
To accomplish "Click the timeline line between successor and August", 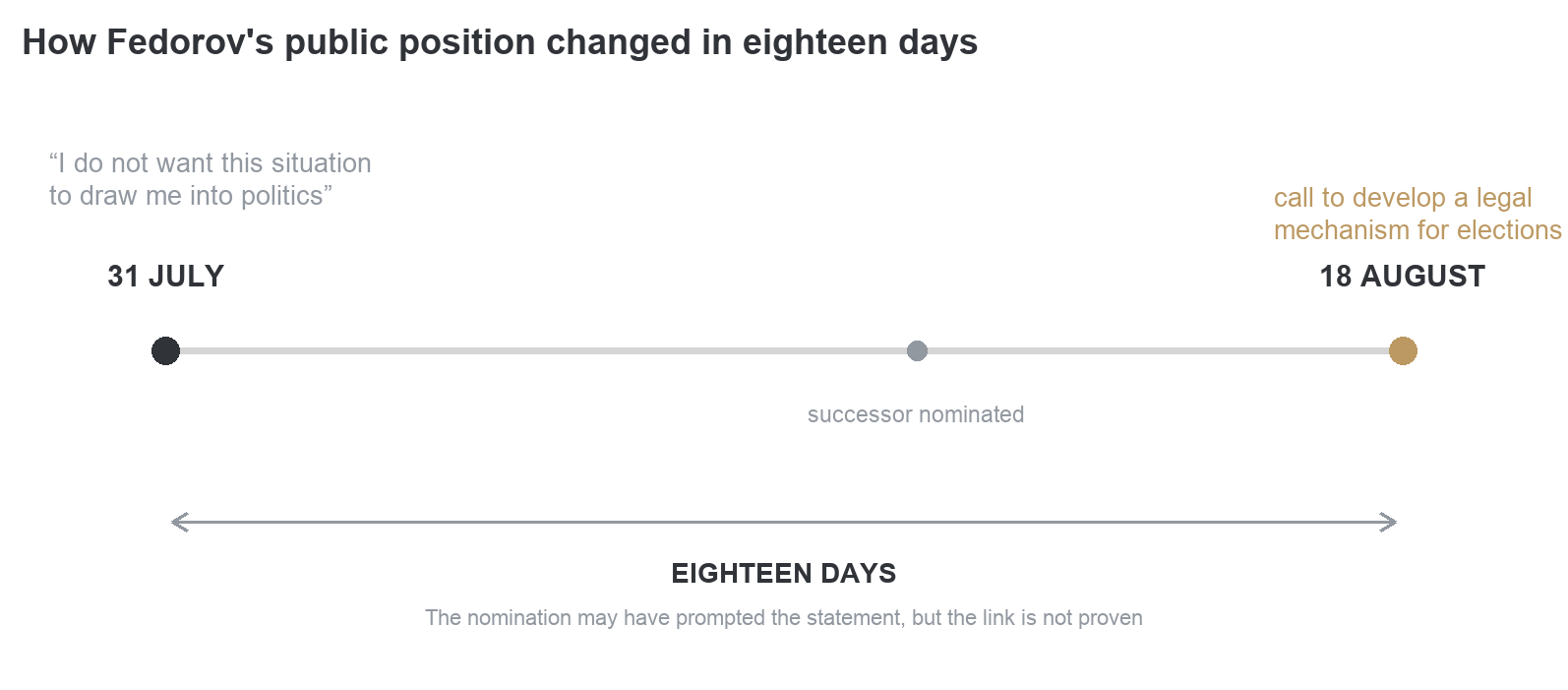I will pos(1158,350).
